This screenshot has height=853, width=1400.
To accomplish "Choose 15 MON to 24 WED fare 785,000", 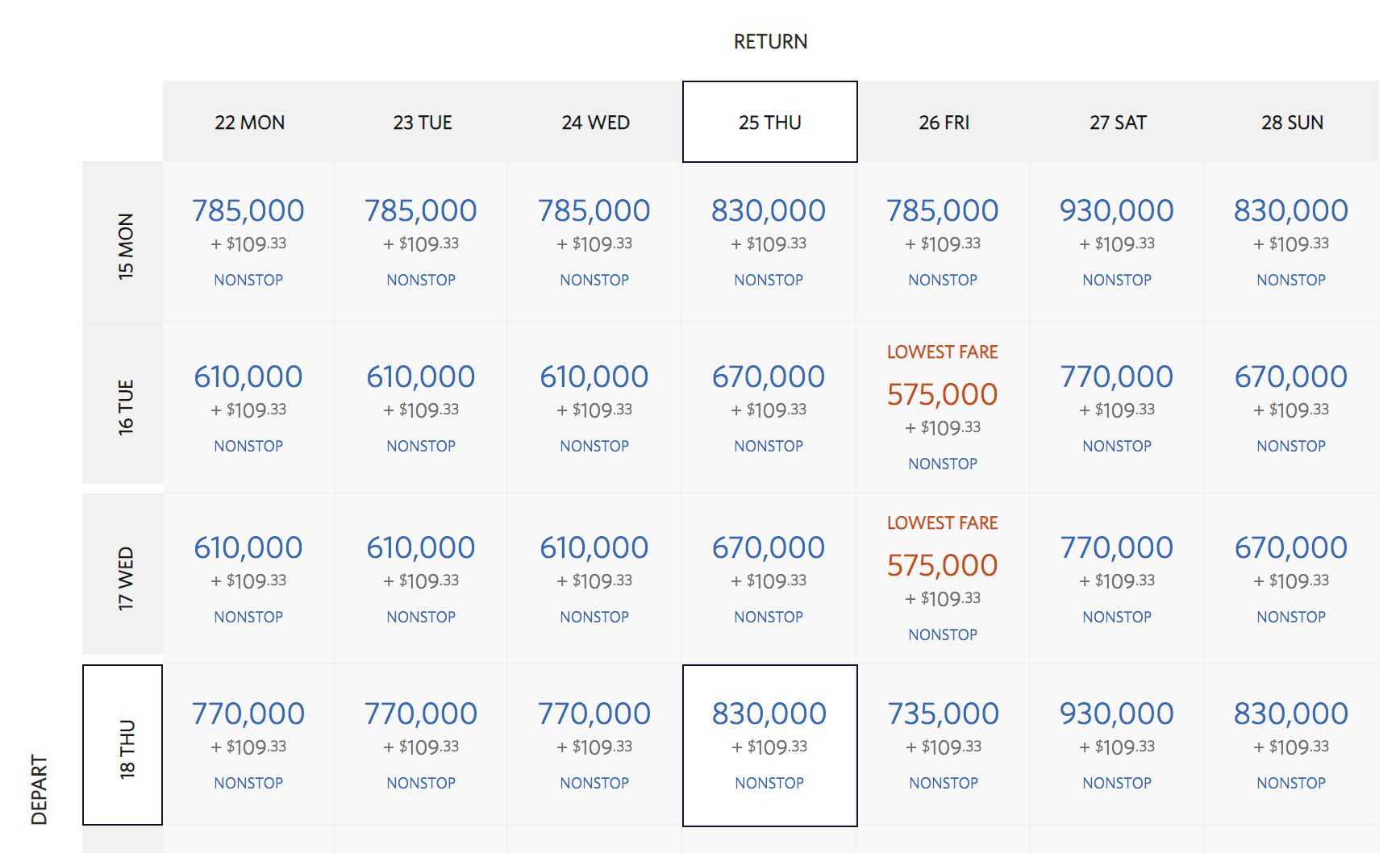I will 594,242.
